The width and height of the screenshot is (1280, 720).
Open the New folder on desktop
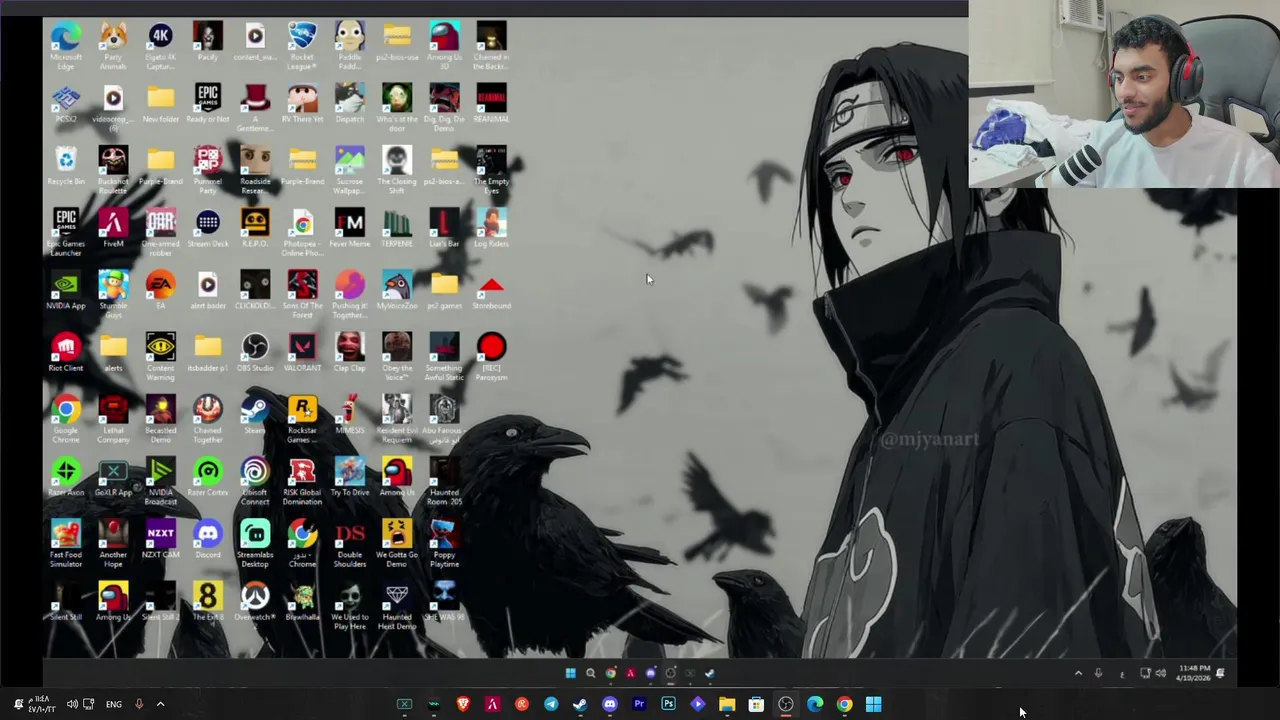click(x=160, y=104)
